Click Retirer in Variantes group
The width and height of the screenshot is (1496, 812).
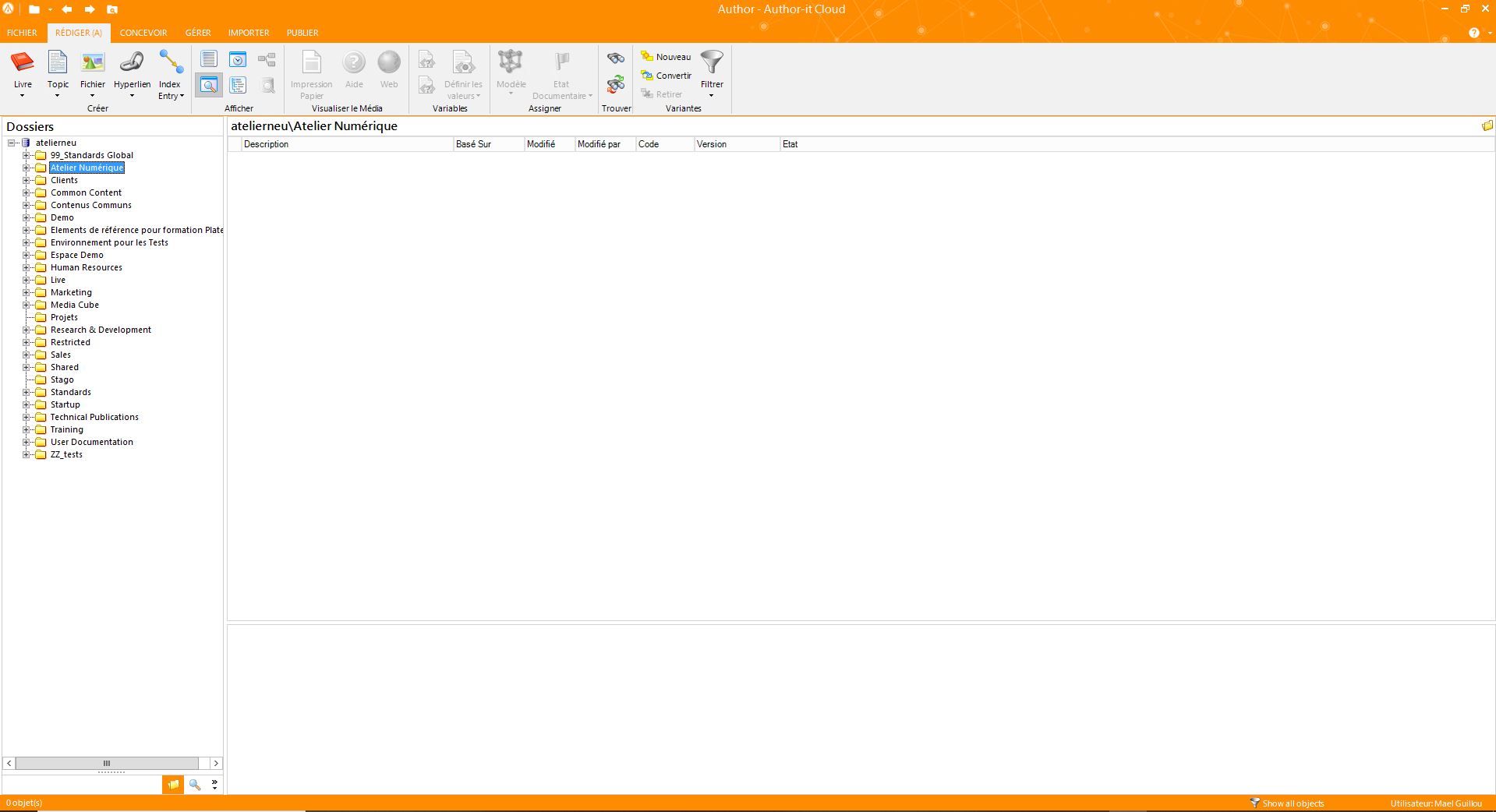[x=661, y=94]
